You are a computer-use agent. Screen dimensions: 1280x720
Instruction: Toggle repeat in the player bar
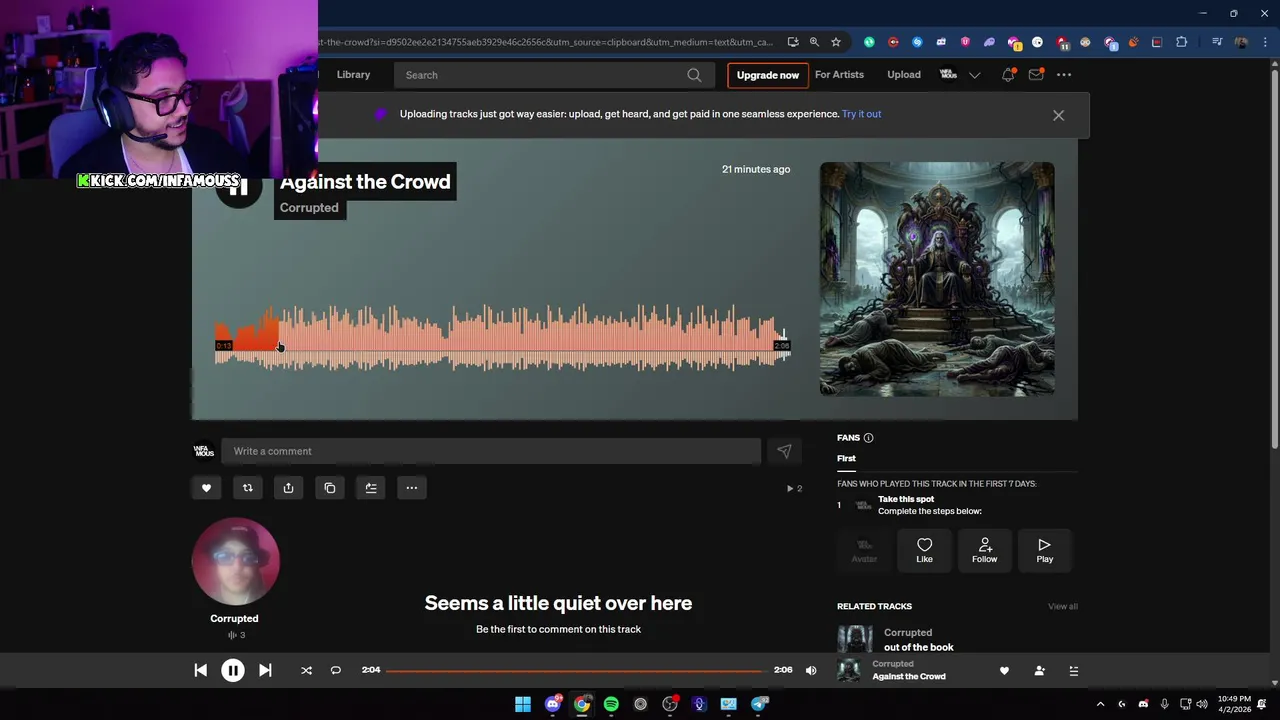point(336,671)
